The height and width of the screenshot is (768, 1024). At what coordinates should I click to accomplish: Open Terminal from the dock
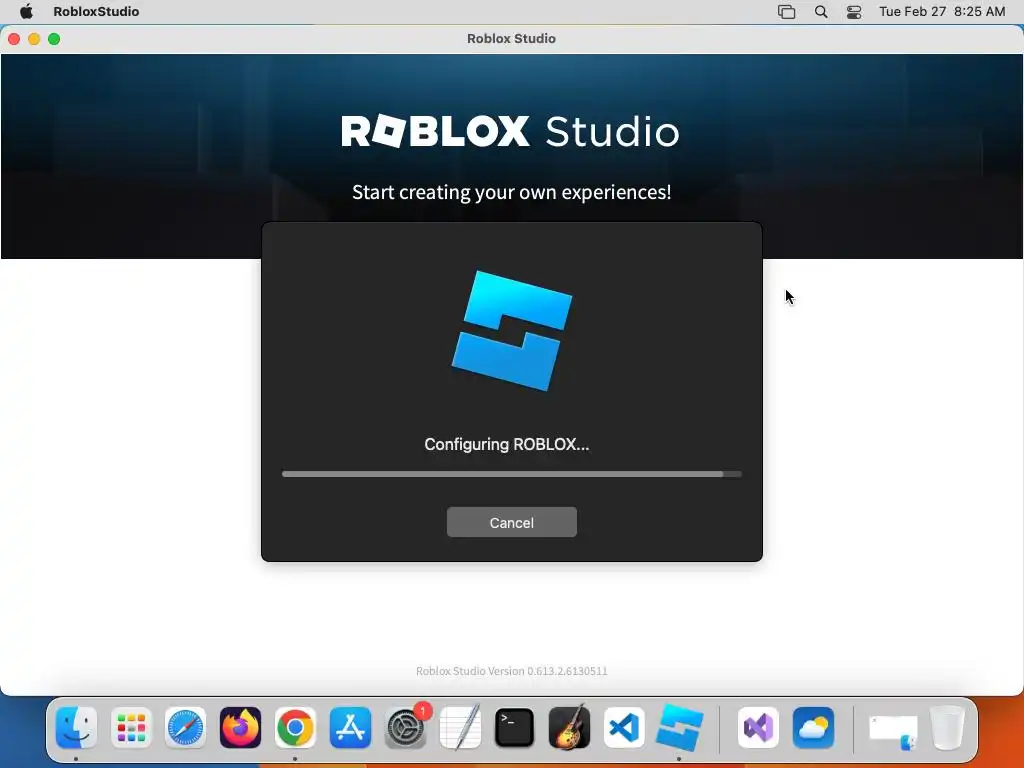[515, 728]
